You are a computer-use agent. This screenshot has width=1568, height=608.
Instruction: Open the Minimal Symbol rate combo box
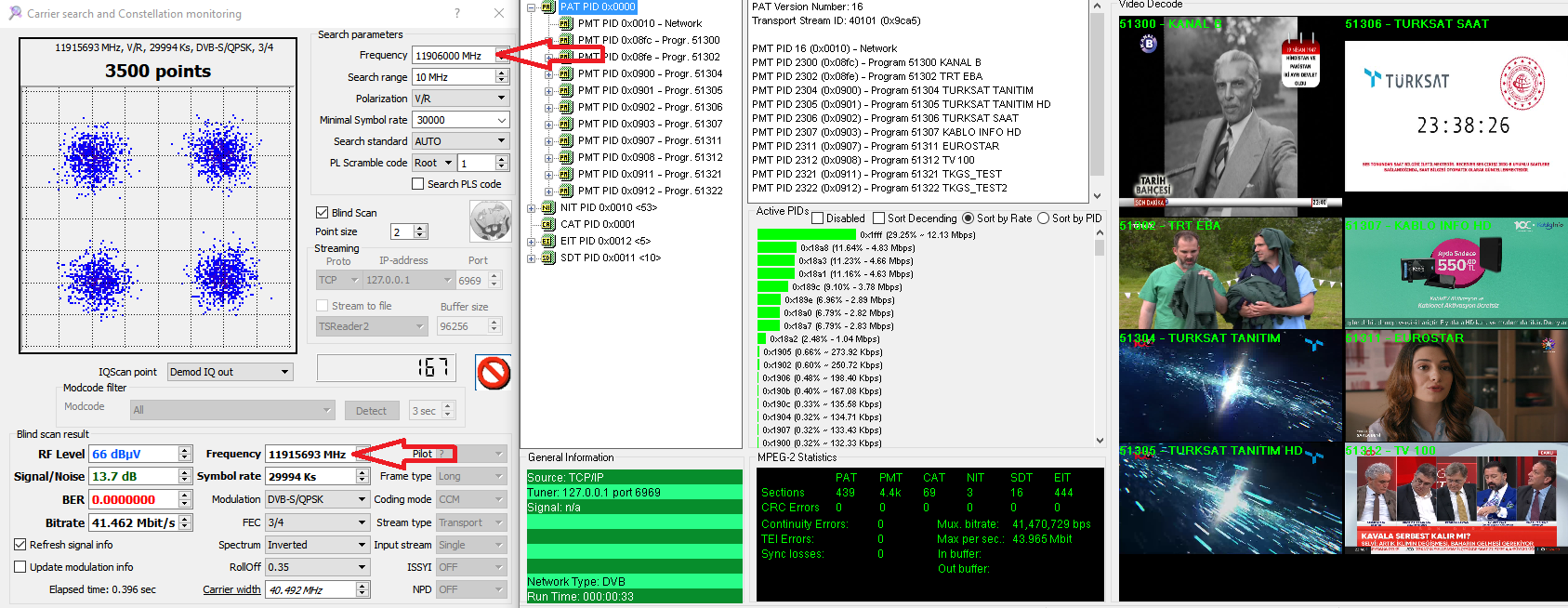pos(461,120)
